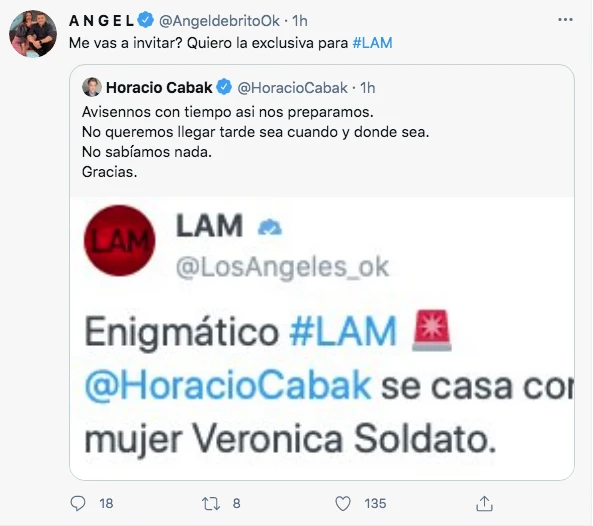Open ANGEL's profile avatar photo
The image size is (593, 526).
[x=33, y=34]
